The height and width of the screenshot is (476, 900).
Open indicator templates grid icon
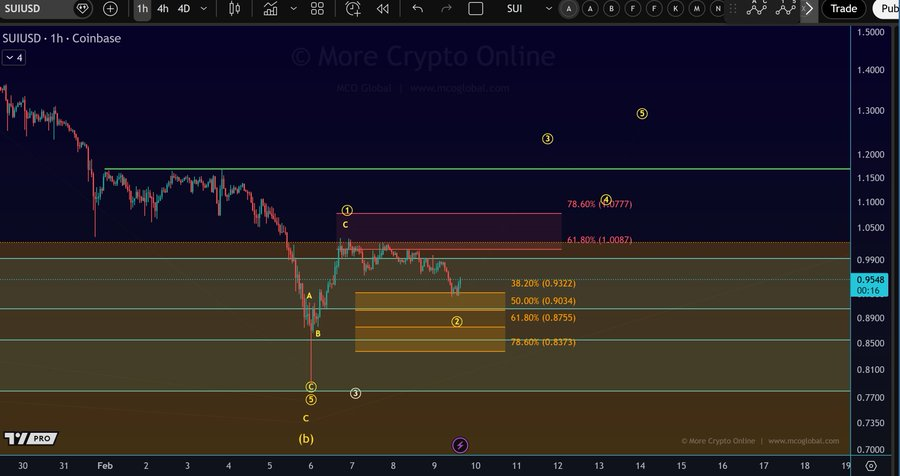click(317, 9)
